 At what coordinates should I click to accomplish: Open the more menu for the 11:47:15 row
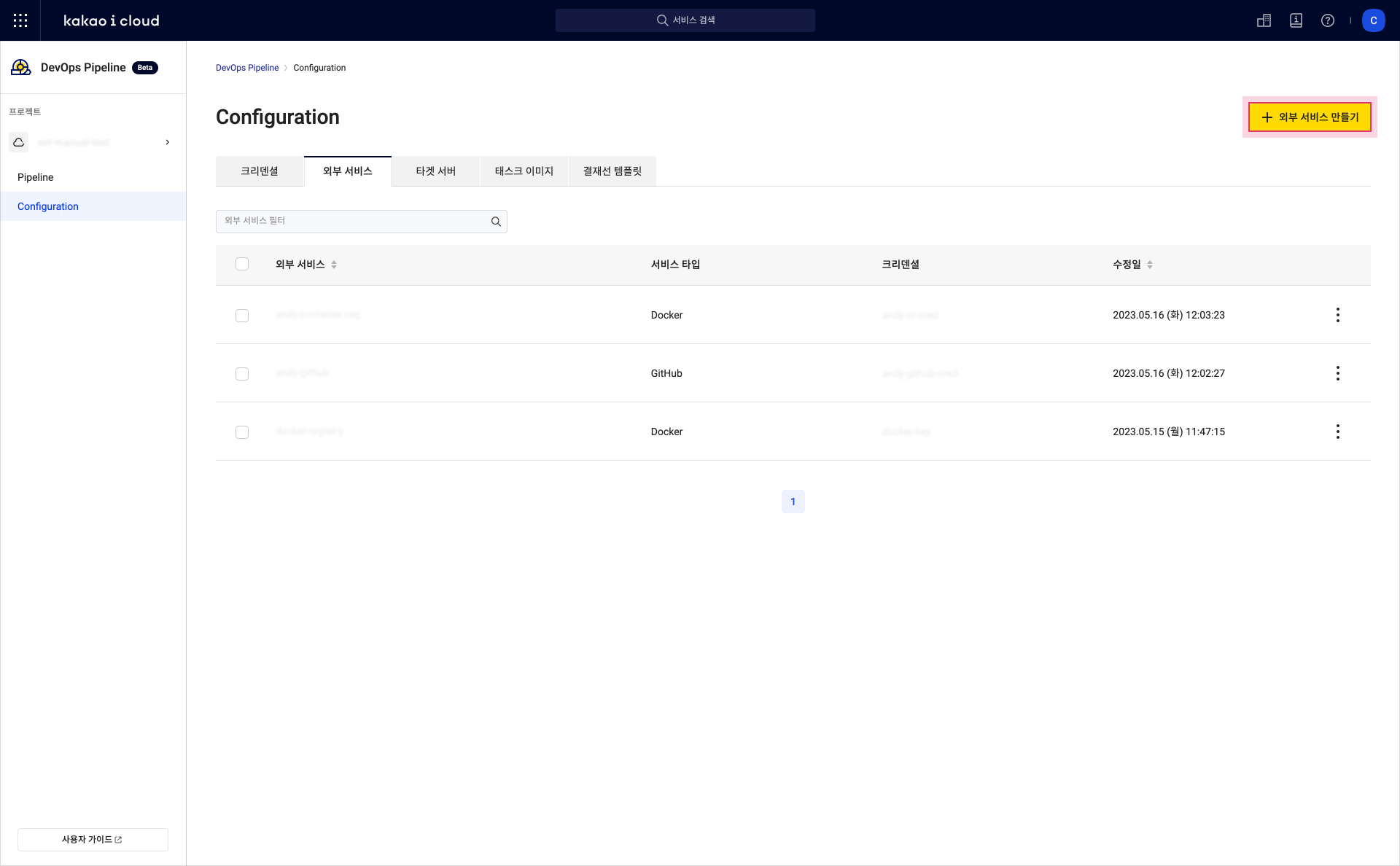pos(1337,432)
